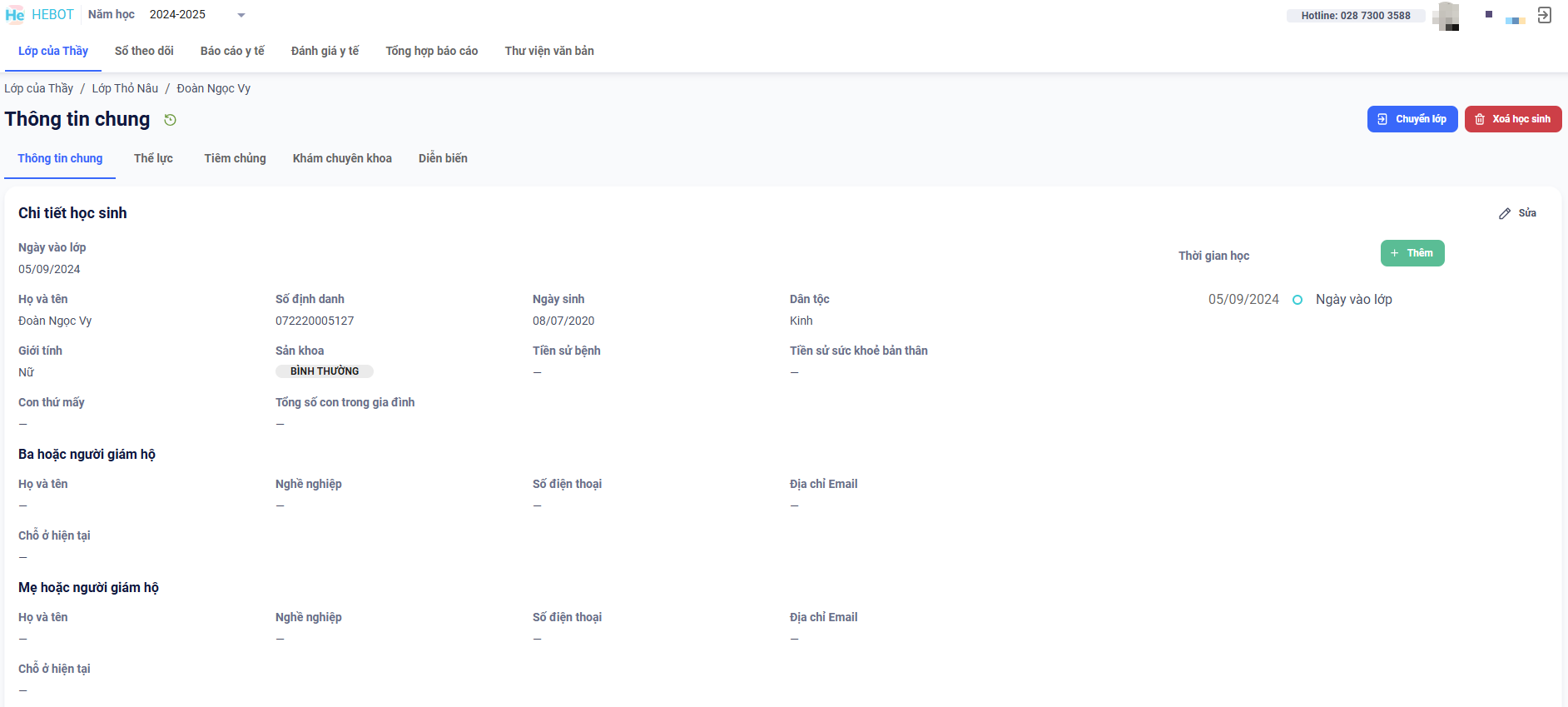
Task: Click the green Thêm button
Action: tap(1412, 253)
